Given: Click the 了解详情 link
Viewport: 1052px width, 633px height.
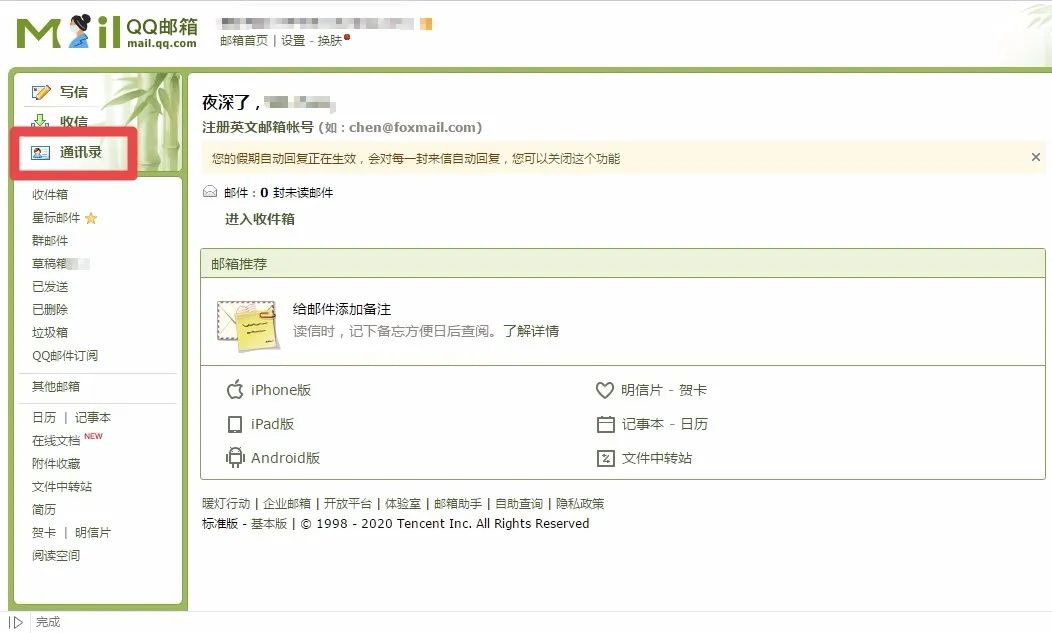Looking at the screenshot, I should click(x=531, y=331).
